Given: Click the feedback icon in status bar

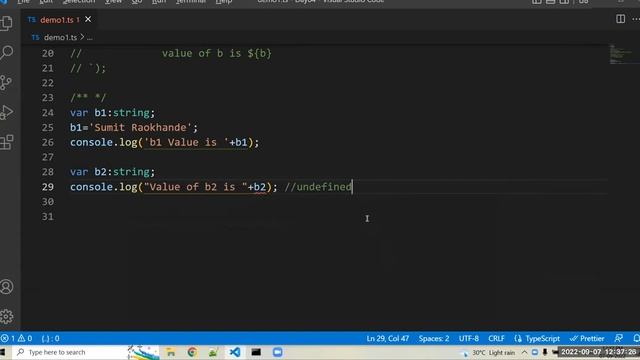Looking at the screenshot, I should click(x=618, y=338).
